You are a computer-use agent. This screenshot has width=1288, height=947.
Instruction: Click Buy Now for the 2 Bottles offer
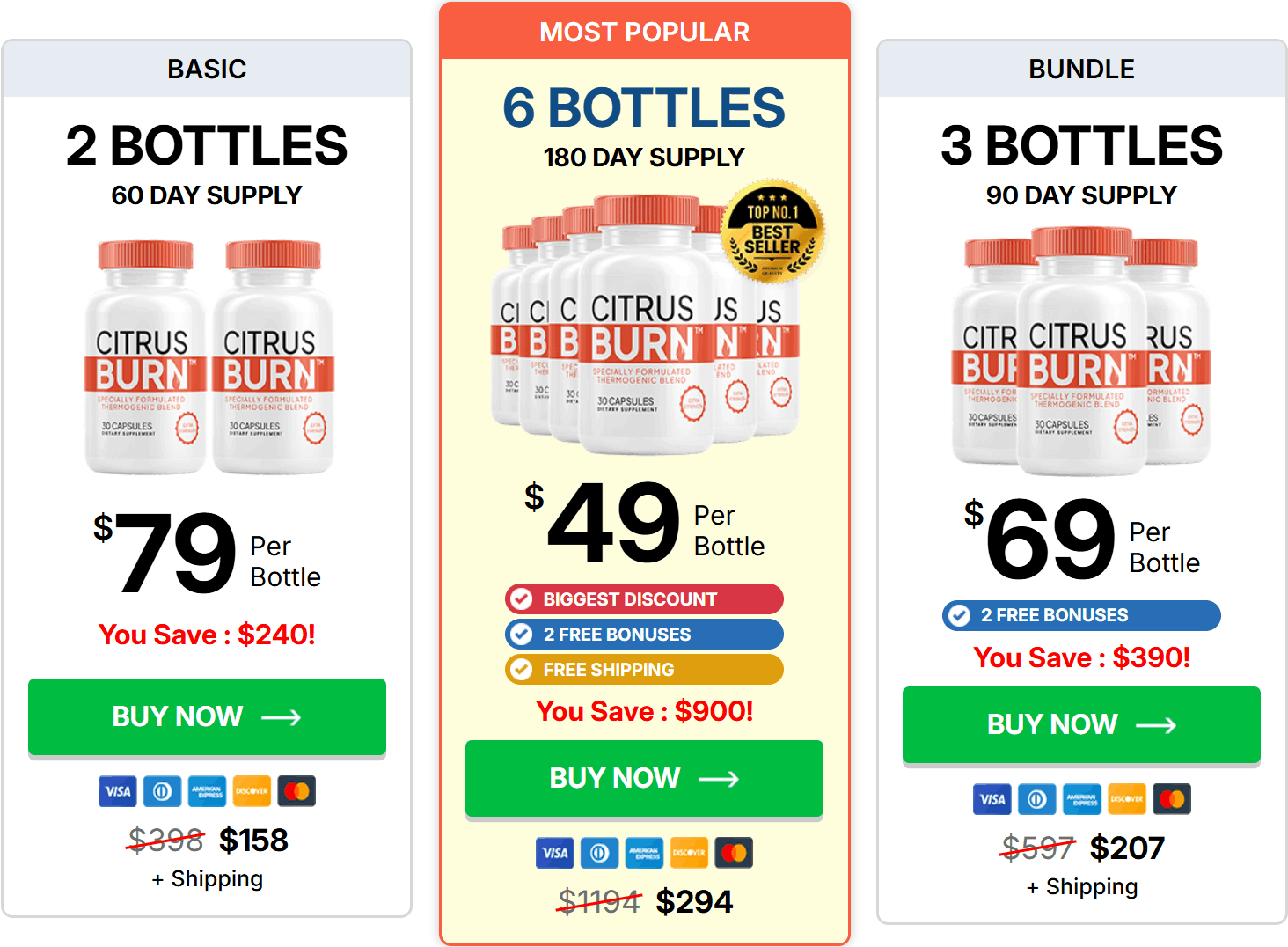(x=208, y=716)
